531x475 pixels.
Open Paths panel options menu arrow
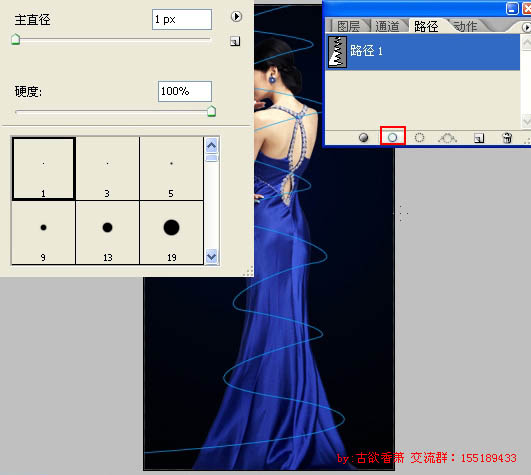click(526, 27)
